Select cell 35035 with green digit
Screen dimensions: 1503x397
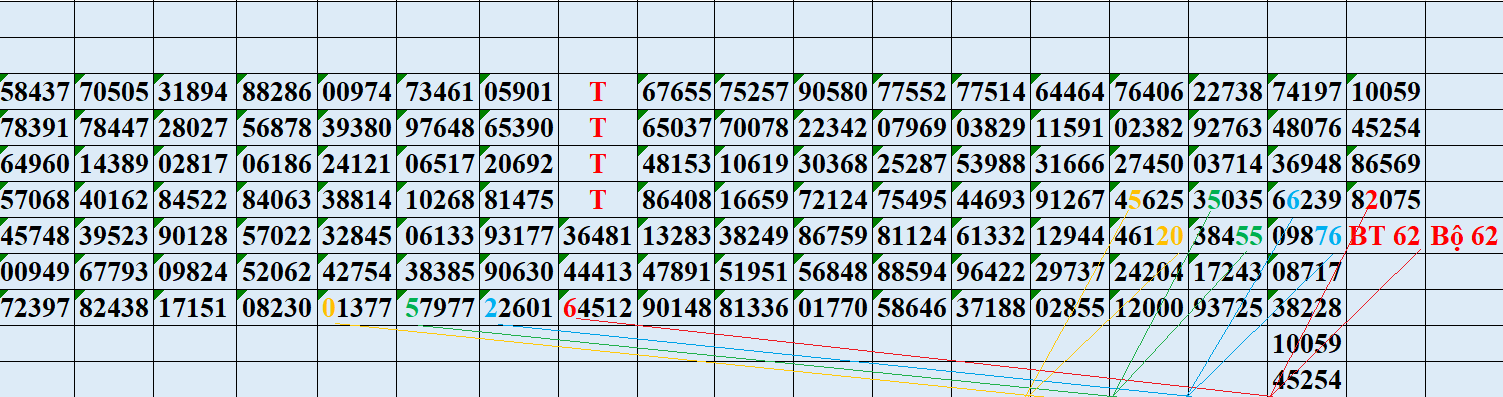pyautogui.click(x=1228, y=200)
